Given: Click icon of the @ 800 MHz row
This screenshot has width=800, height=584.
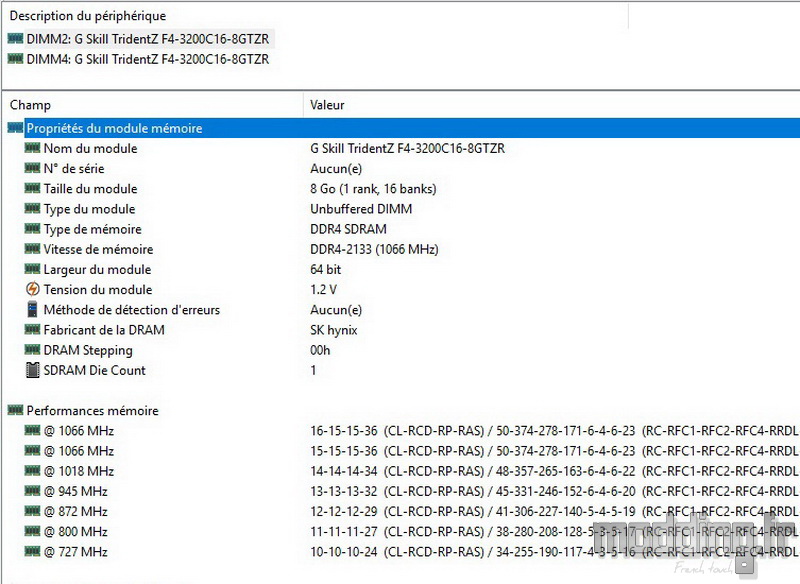Looking at the screenshot, I should pos(32,531).
